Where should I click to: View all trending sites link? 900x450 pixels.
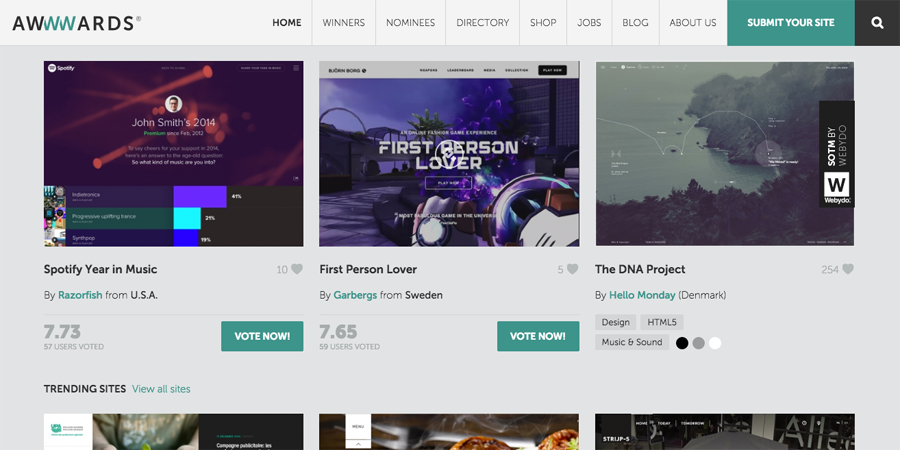(161, 389)
